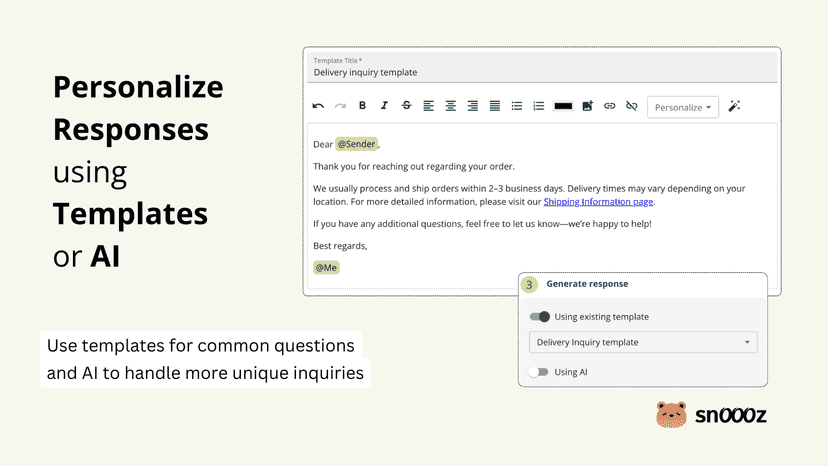Select the @Sender placeholder tag
Viewport: 828px width, 466px height.
[x=356, y=144]
